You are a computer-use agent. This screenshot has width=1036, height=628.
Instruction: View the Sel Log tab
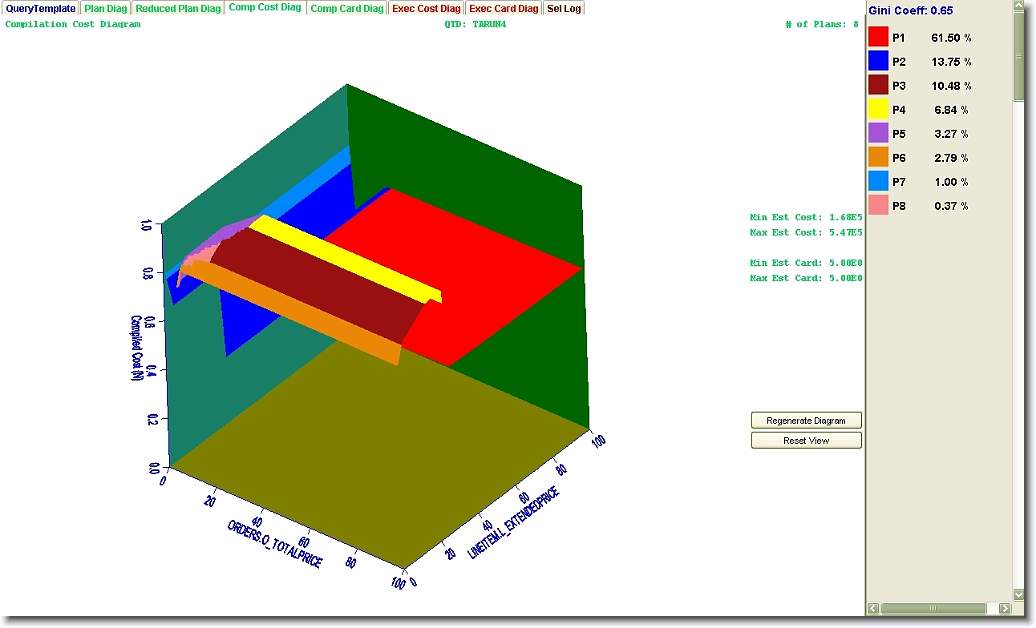tap(564, 8)
